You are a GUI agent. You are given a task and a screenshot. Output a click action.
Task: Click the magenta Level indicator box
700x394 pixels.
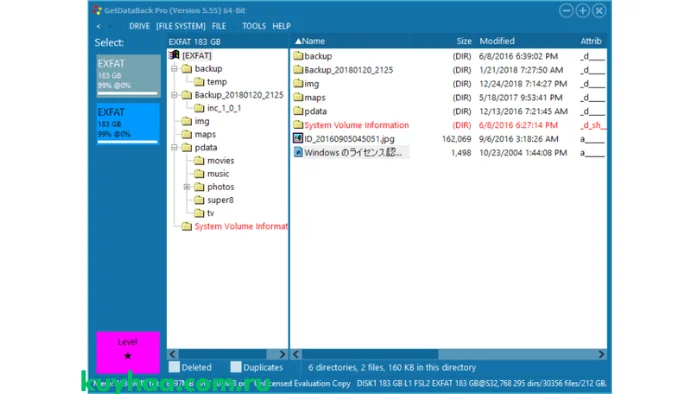[128, 353]
